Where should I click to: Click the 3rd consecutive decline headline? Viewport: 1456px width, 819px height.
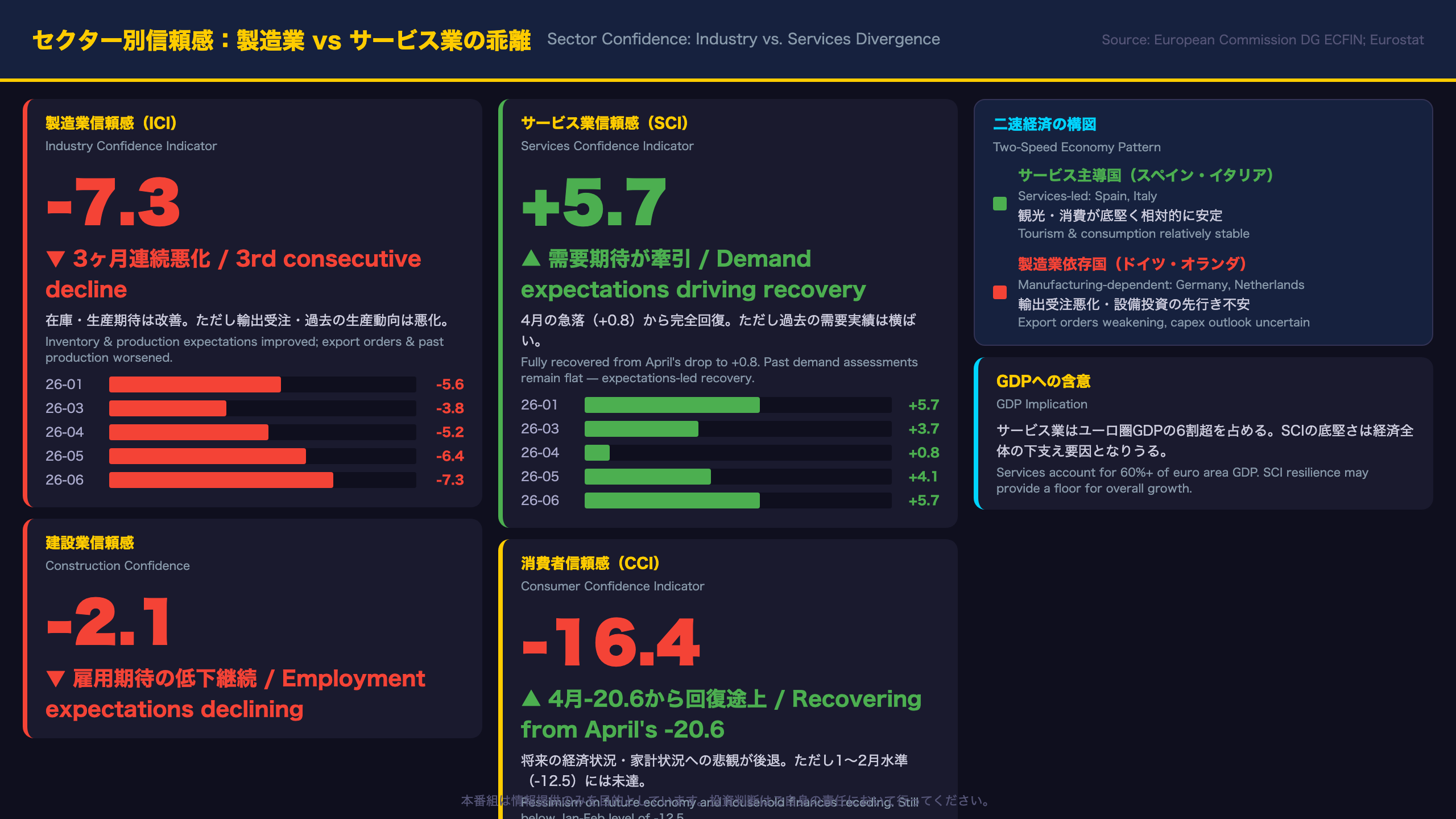(x=233, y=274)
